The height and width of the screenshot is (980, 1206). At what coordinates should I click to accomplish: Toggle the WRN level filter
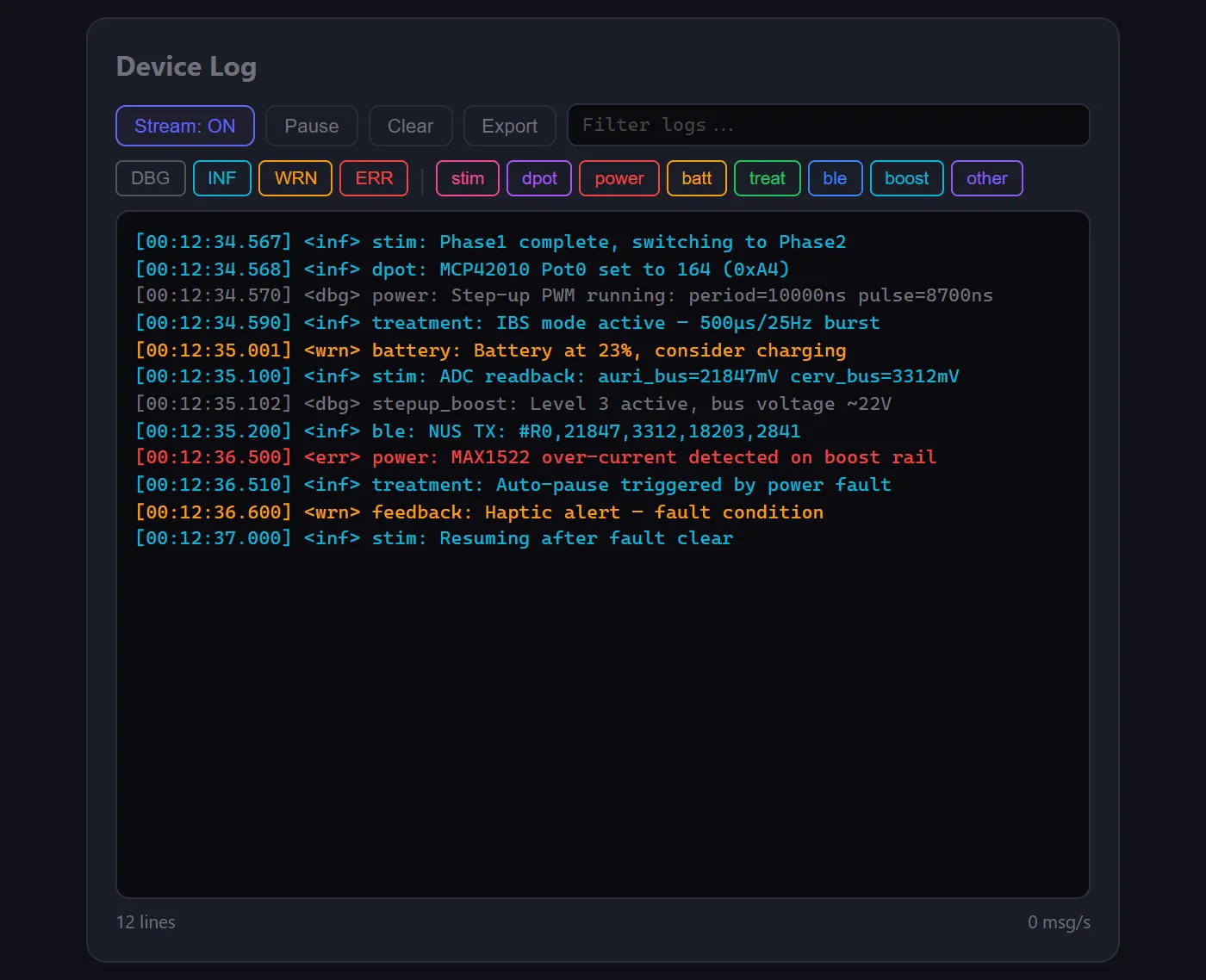295,178
